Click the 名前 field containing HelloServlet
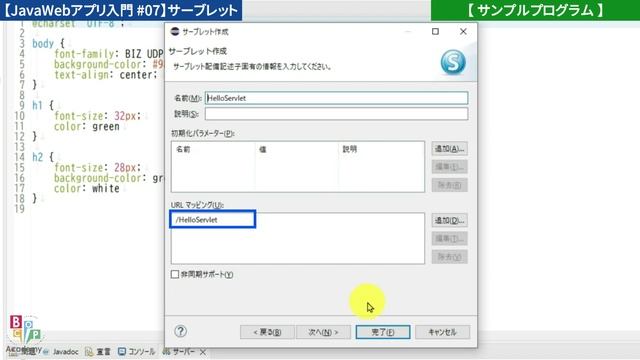 pos(336,98)
